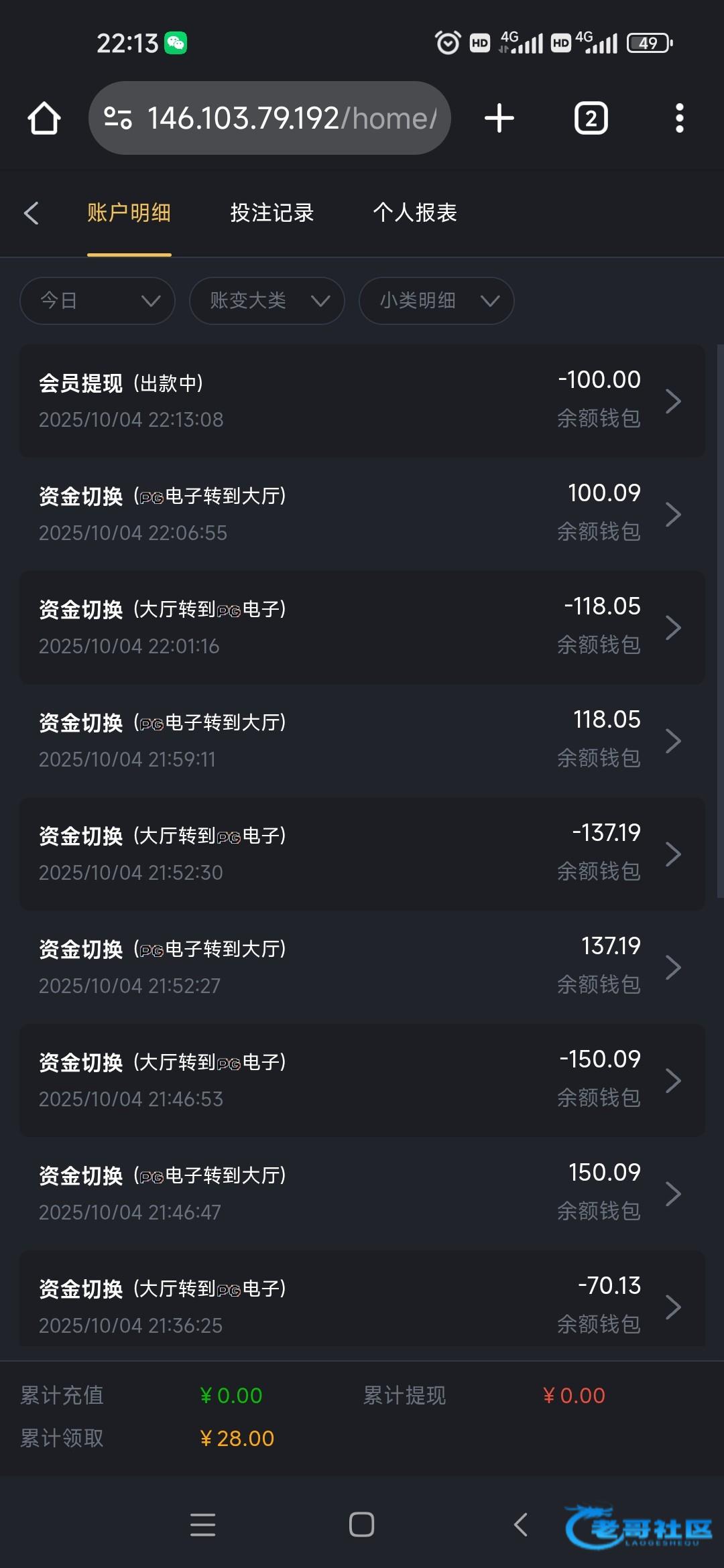724x1568 pixels.
Task: Tap the URL address bar
Action: coord(288,119)
